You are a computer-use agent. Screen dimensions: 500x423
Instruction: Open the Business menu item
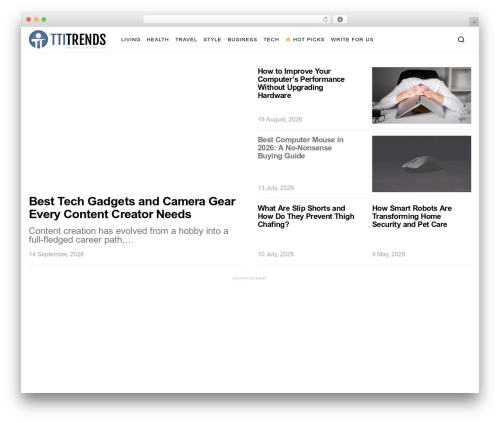coord(242,39)
